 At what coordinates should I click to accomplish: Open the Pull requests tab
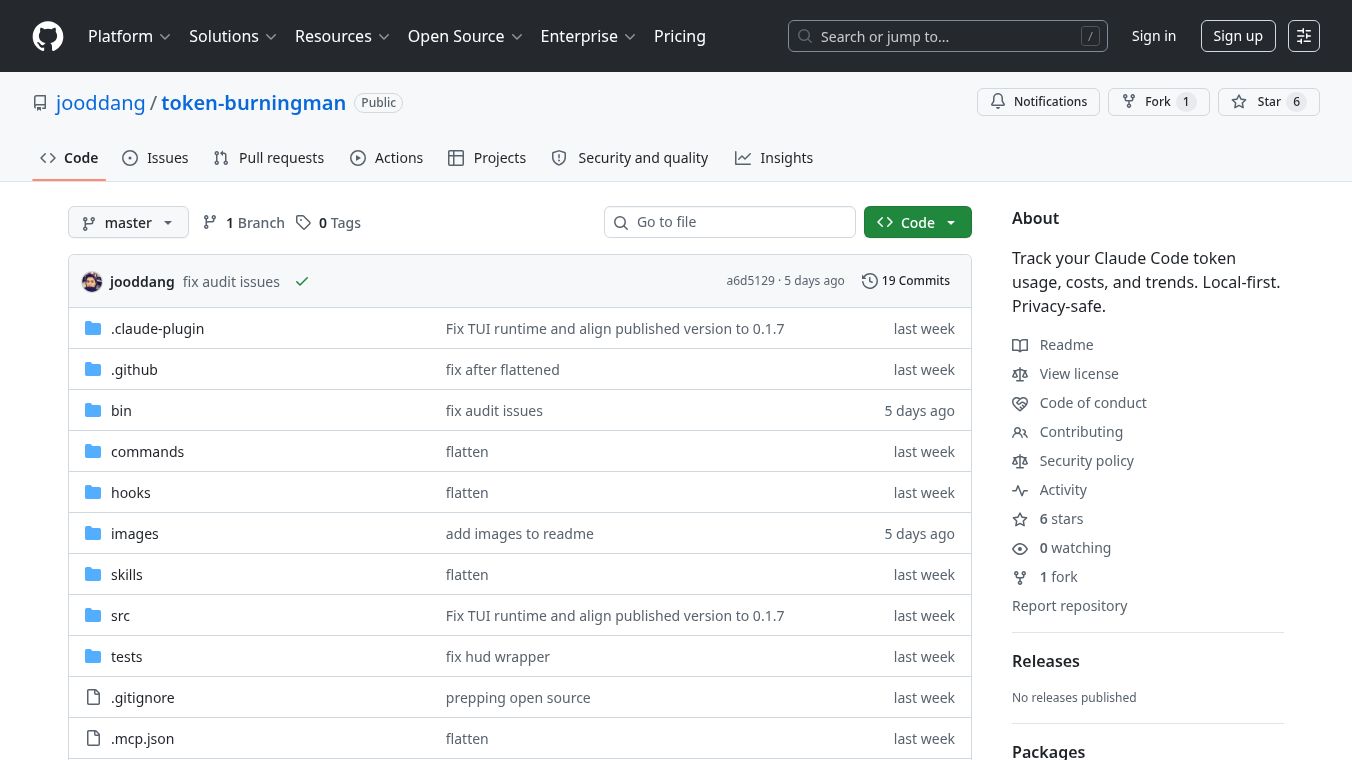click(x=269, y=158)
